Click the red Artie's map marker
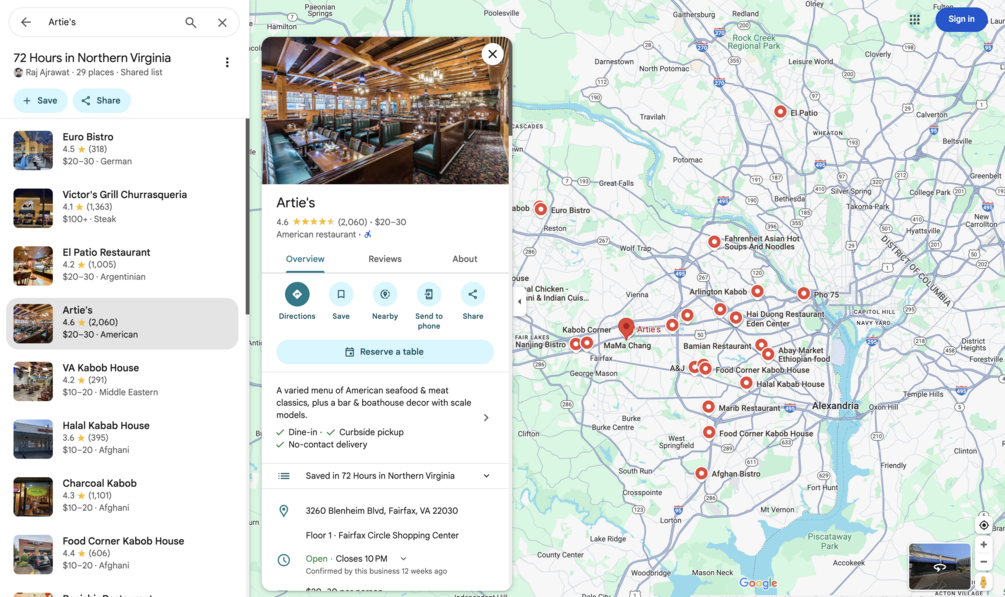The width and height of the screenshot is (1005, 597). click(626, 328)
